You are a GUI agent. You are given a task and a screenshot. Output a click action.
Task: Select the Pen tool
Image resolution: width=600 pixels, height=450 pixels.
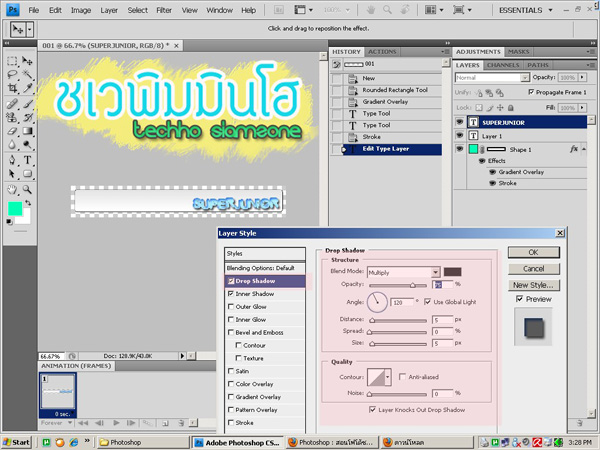point(12,160)
